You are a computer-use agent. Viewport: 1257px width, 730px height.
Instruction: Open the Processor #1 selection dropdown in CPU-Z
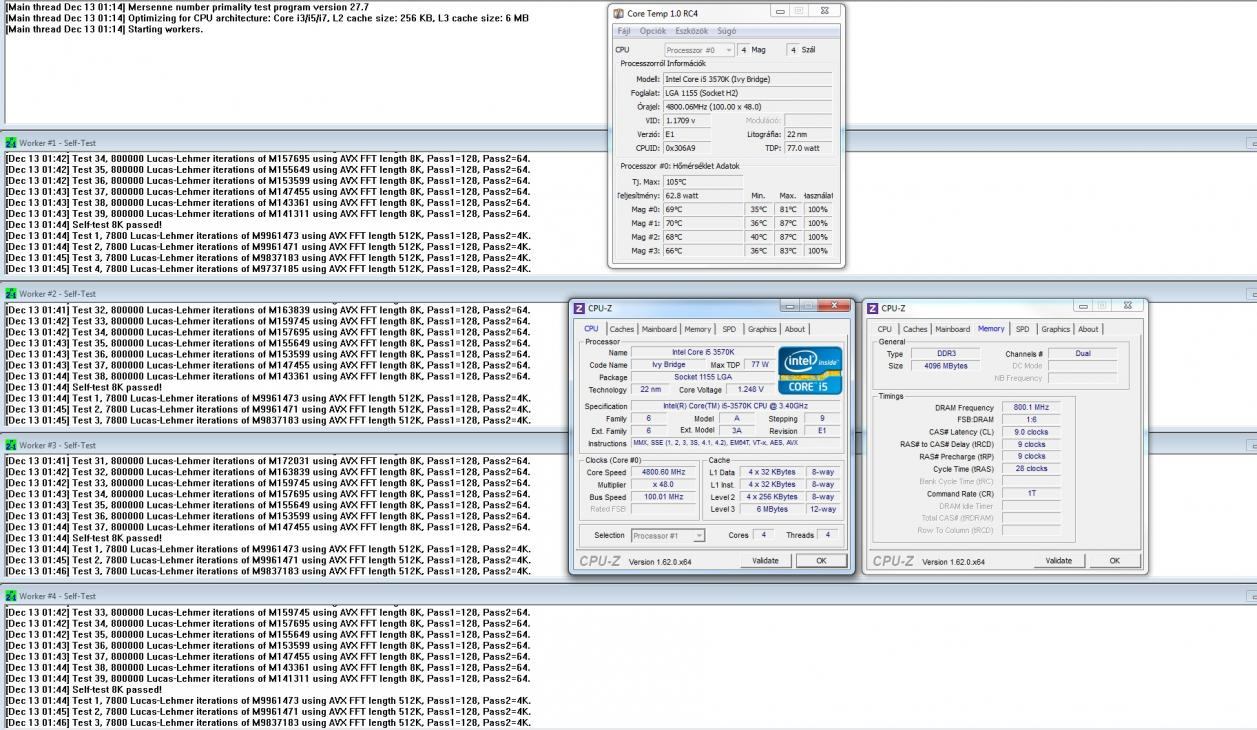click(668, 535)
